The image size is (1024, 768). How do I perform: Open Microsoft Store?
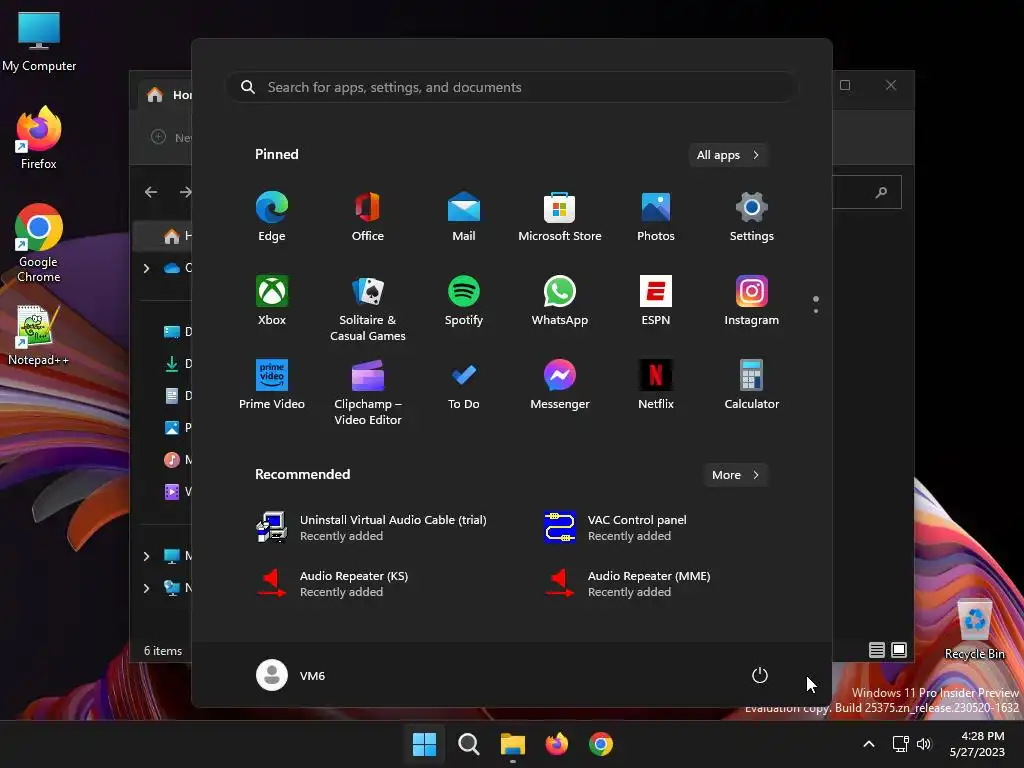point(560,217)
